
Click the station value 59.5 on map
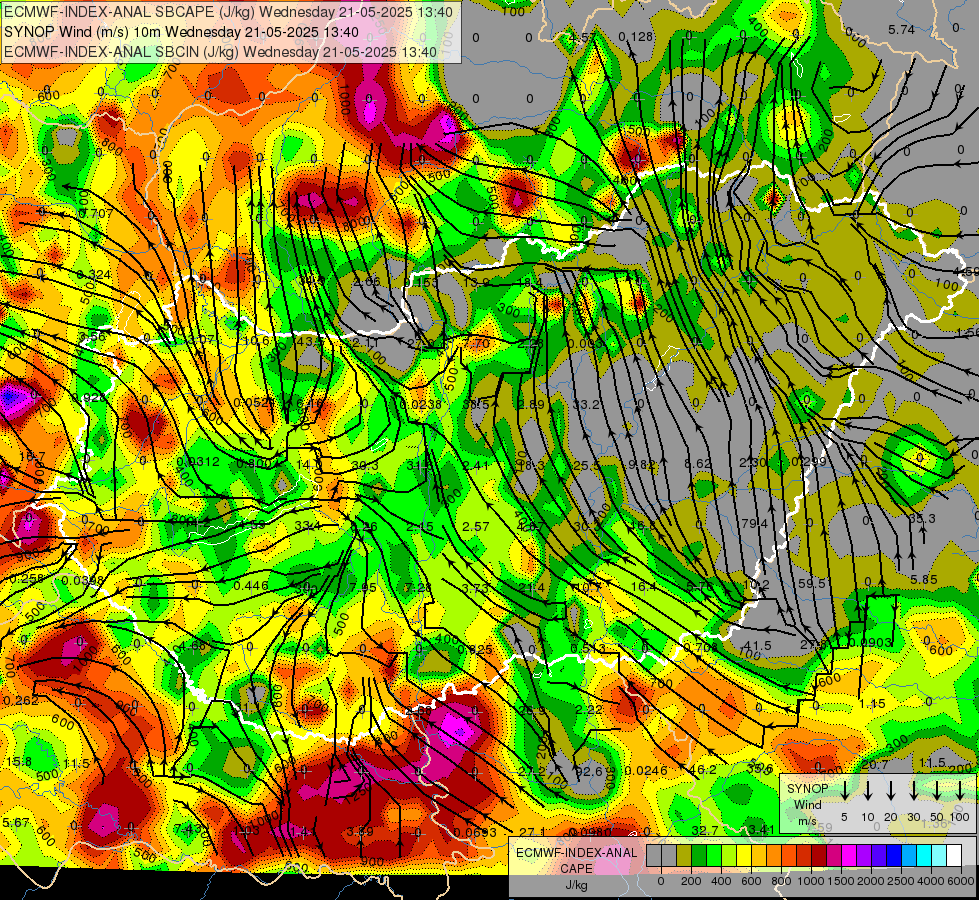point(813,583)
